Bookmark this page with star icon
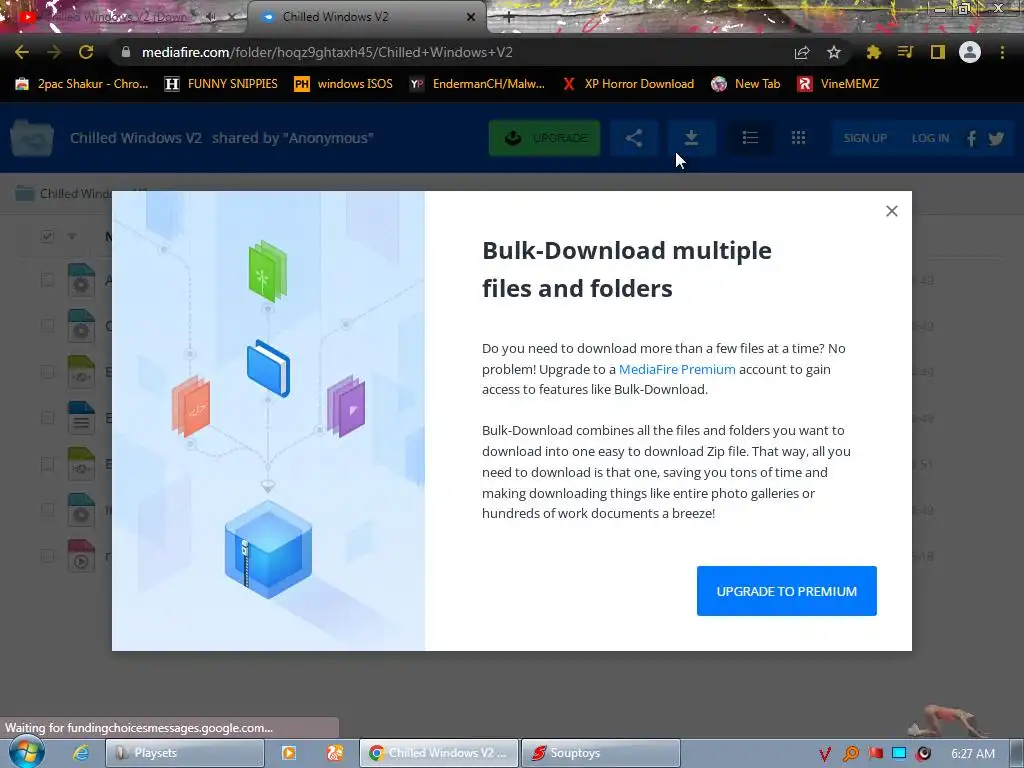 click(x=834, y=52)
